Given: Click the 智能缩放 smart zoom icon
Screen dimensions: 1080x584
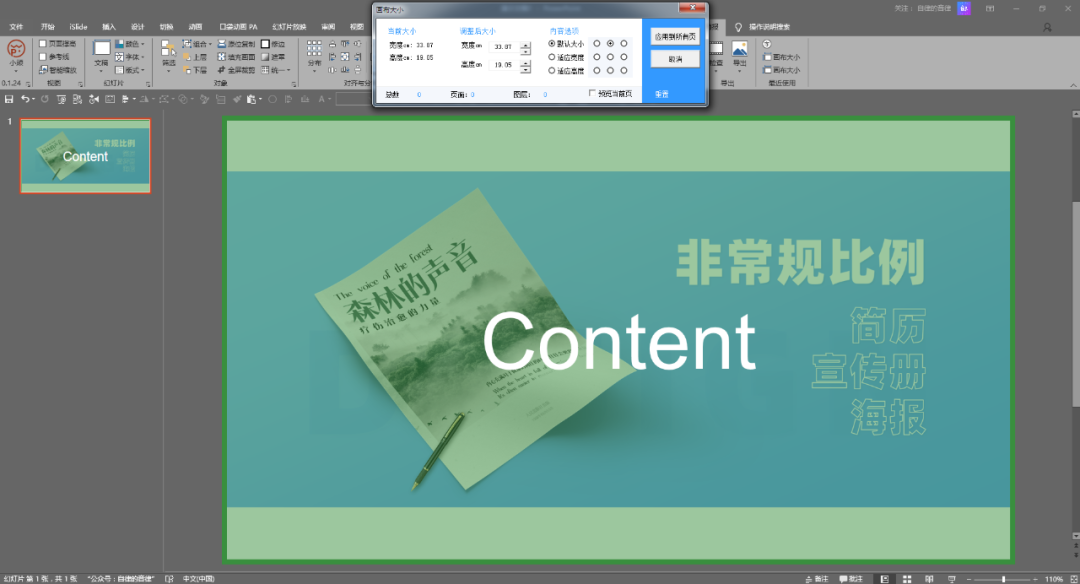Looking at the screenshot, I should [43, 70].
